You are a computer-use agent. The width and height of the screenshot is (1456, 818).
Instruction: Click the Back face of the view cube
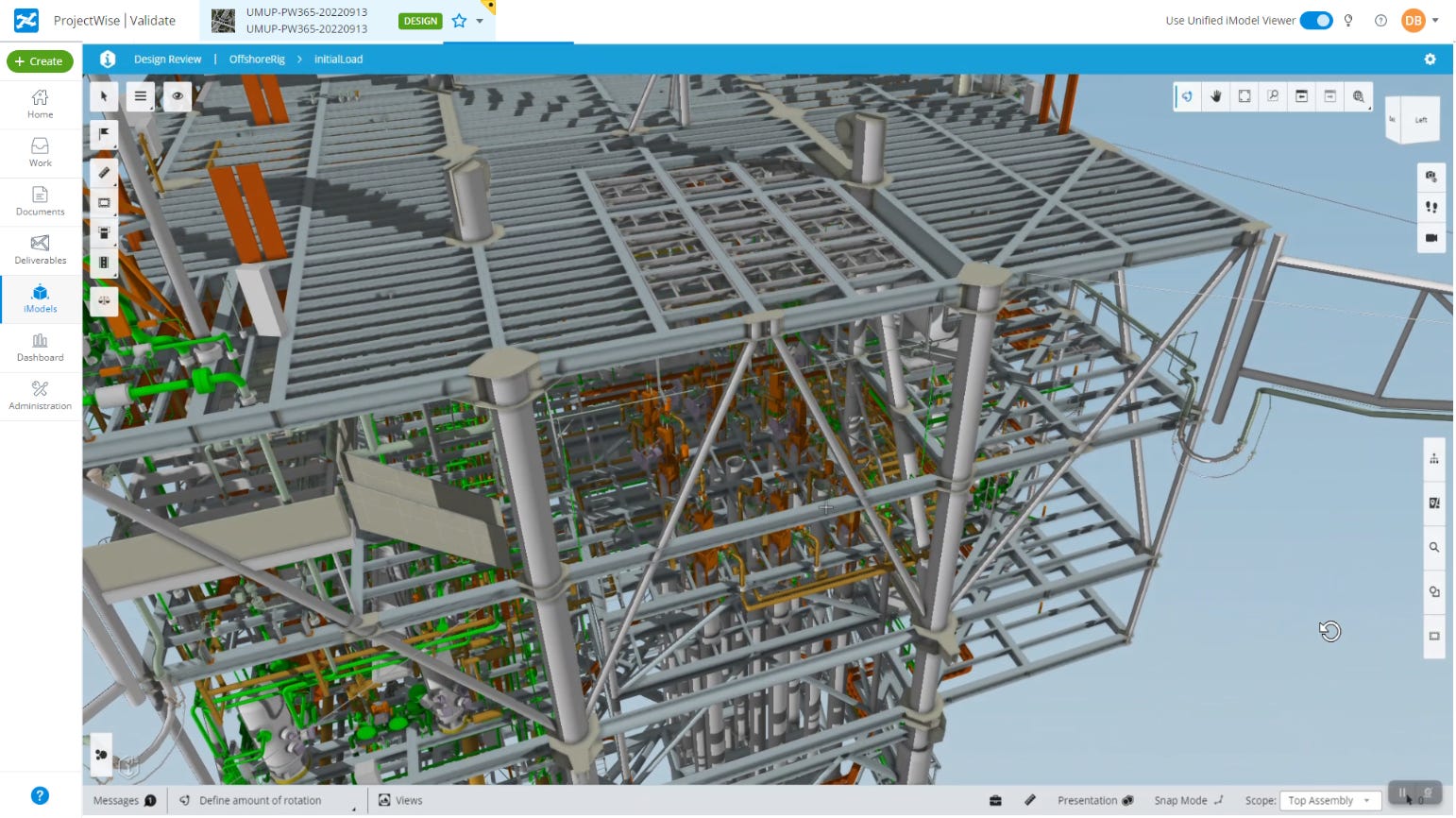[1392, 120]
